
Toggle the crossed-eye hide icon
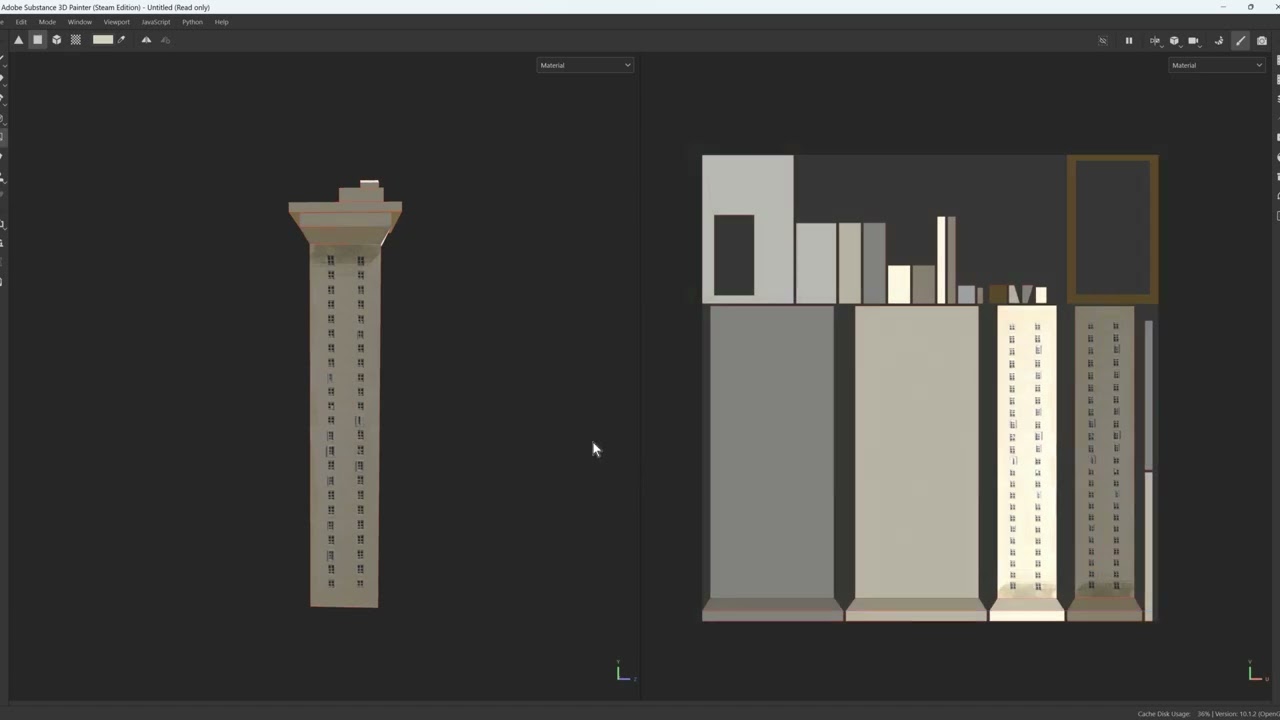(1103, 41)
